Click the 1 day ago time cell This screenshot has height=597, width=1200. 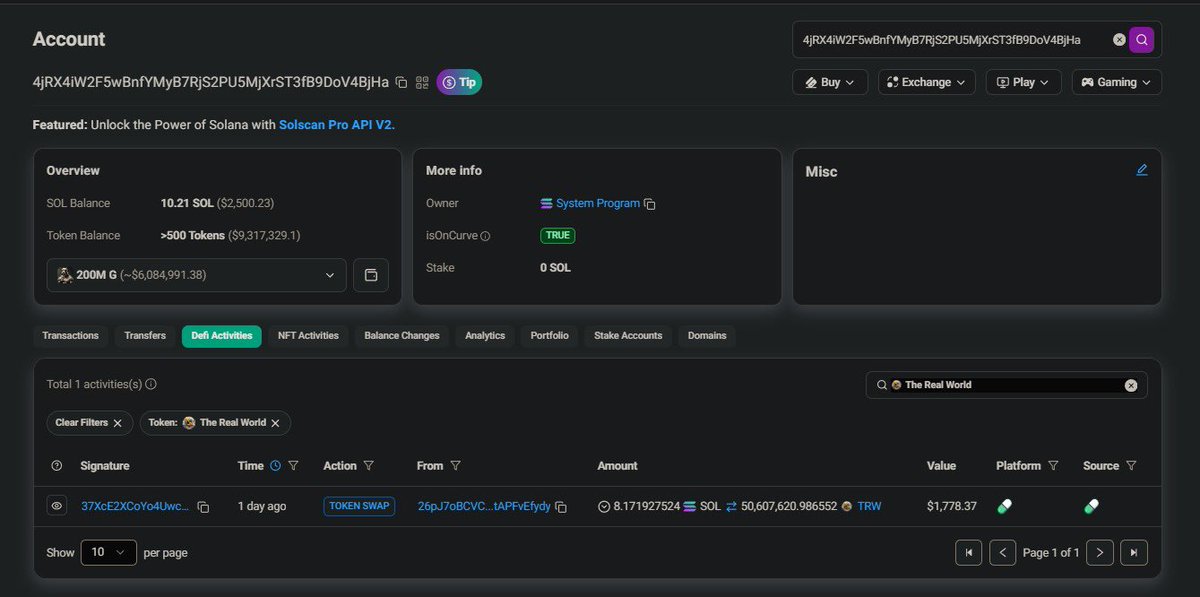click(262, 507)
